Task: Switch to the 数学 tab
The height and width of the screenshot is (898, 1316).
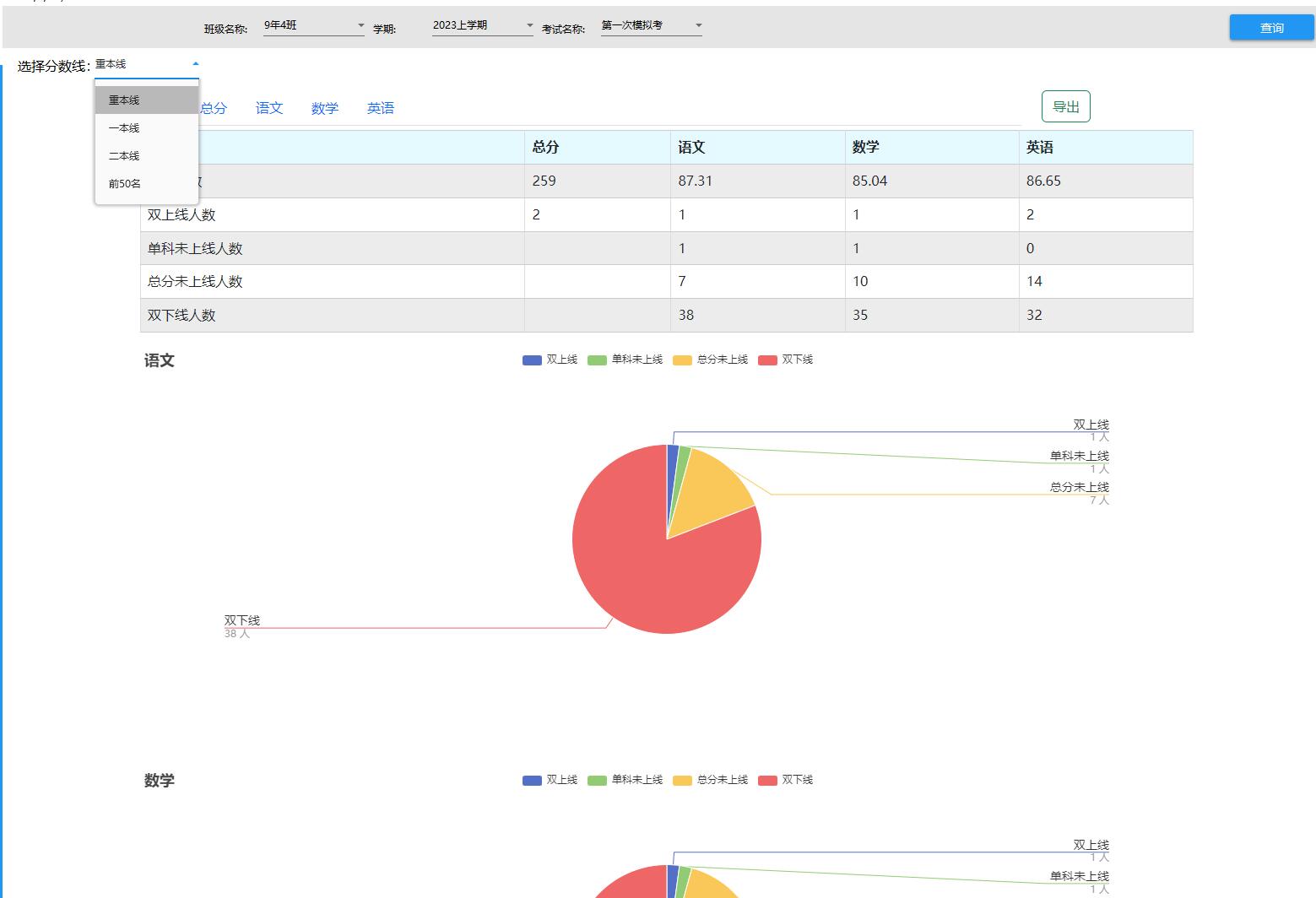Action: tap(325, 108)
